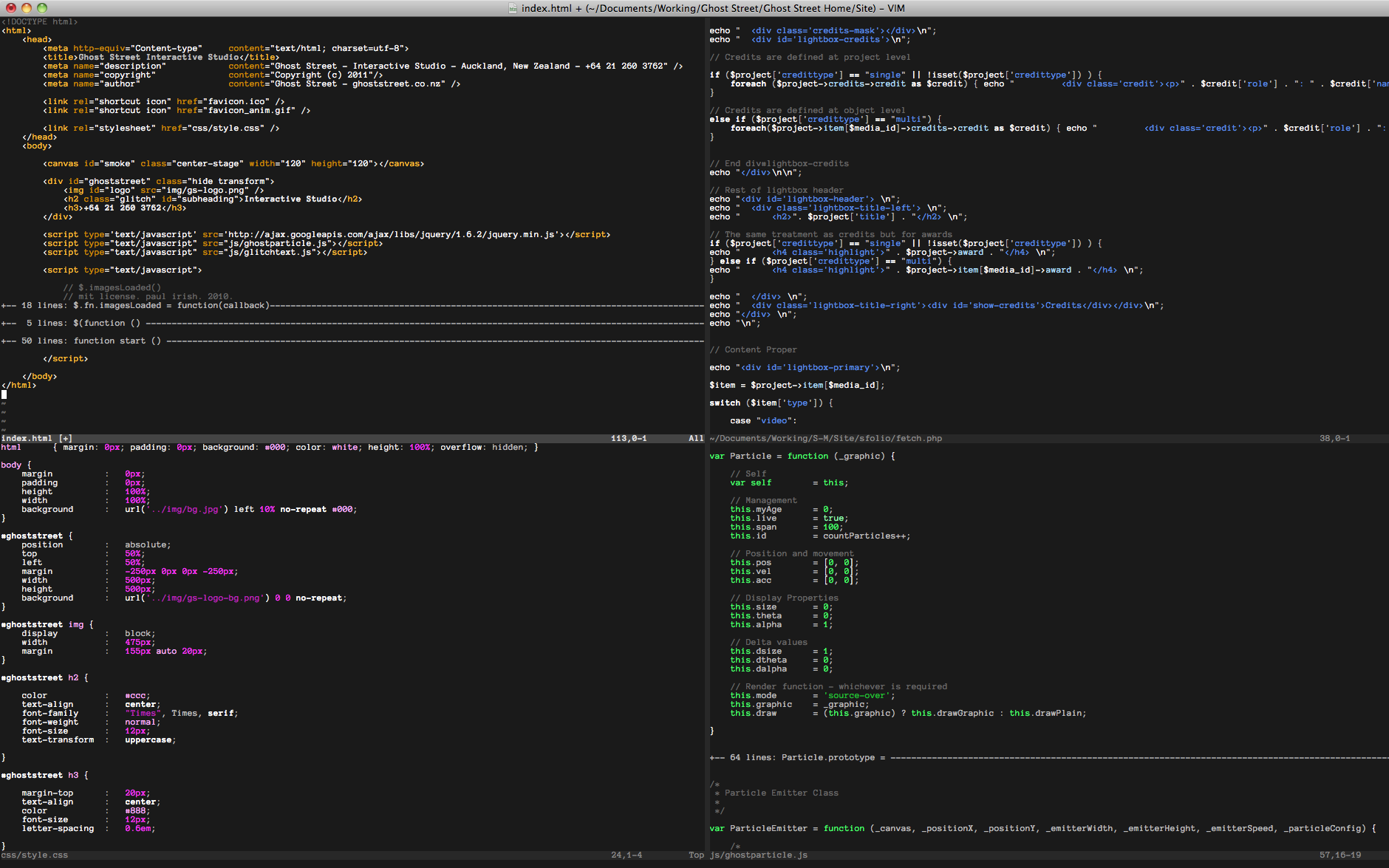Click the 'Particle Emitter Class' comment
This screenshot has width=1389, height=868.
[782, 793]
